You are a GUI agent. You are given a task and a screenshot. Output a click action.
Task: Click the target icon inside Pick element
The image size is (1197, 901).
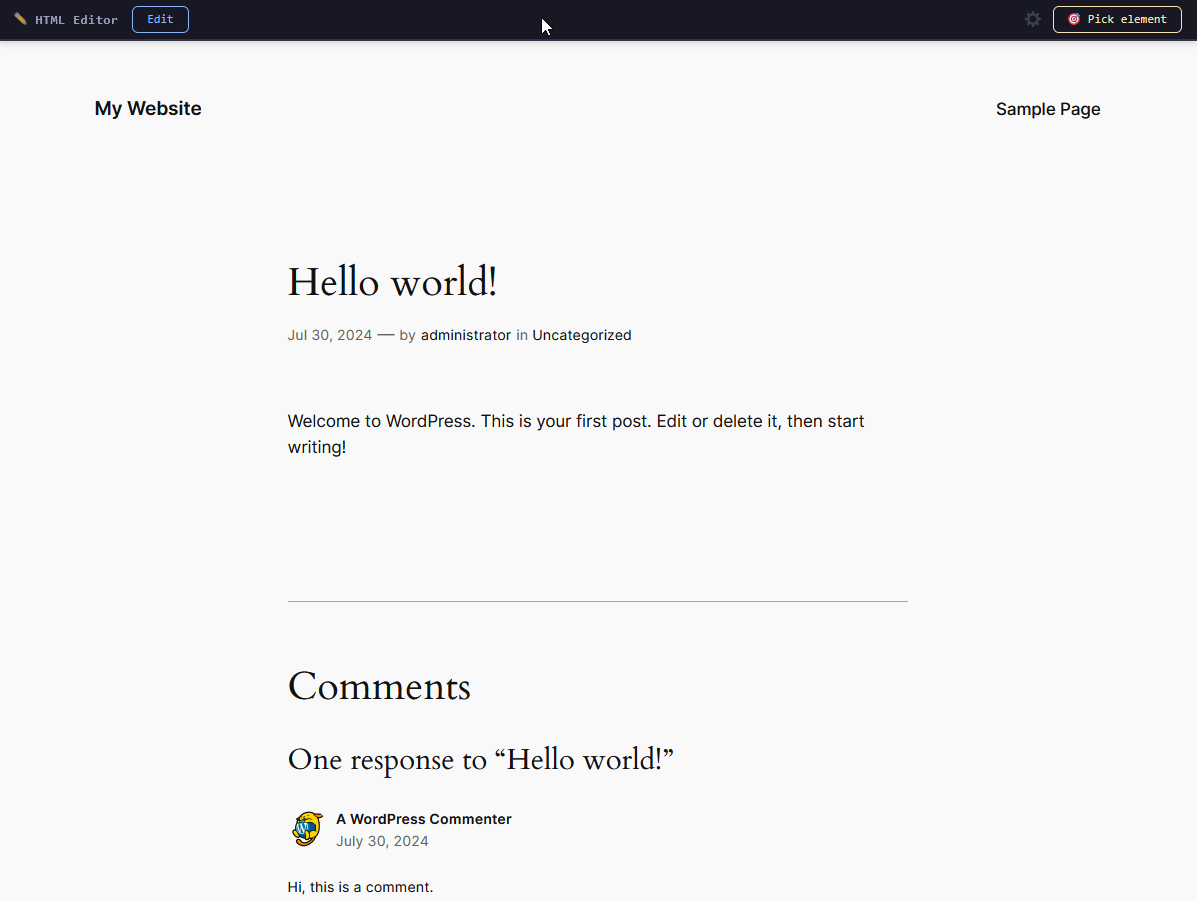point(1075,19)
